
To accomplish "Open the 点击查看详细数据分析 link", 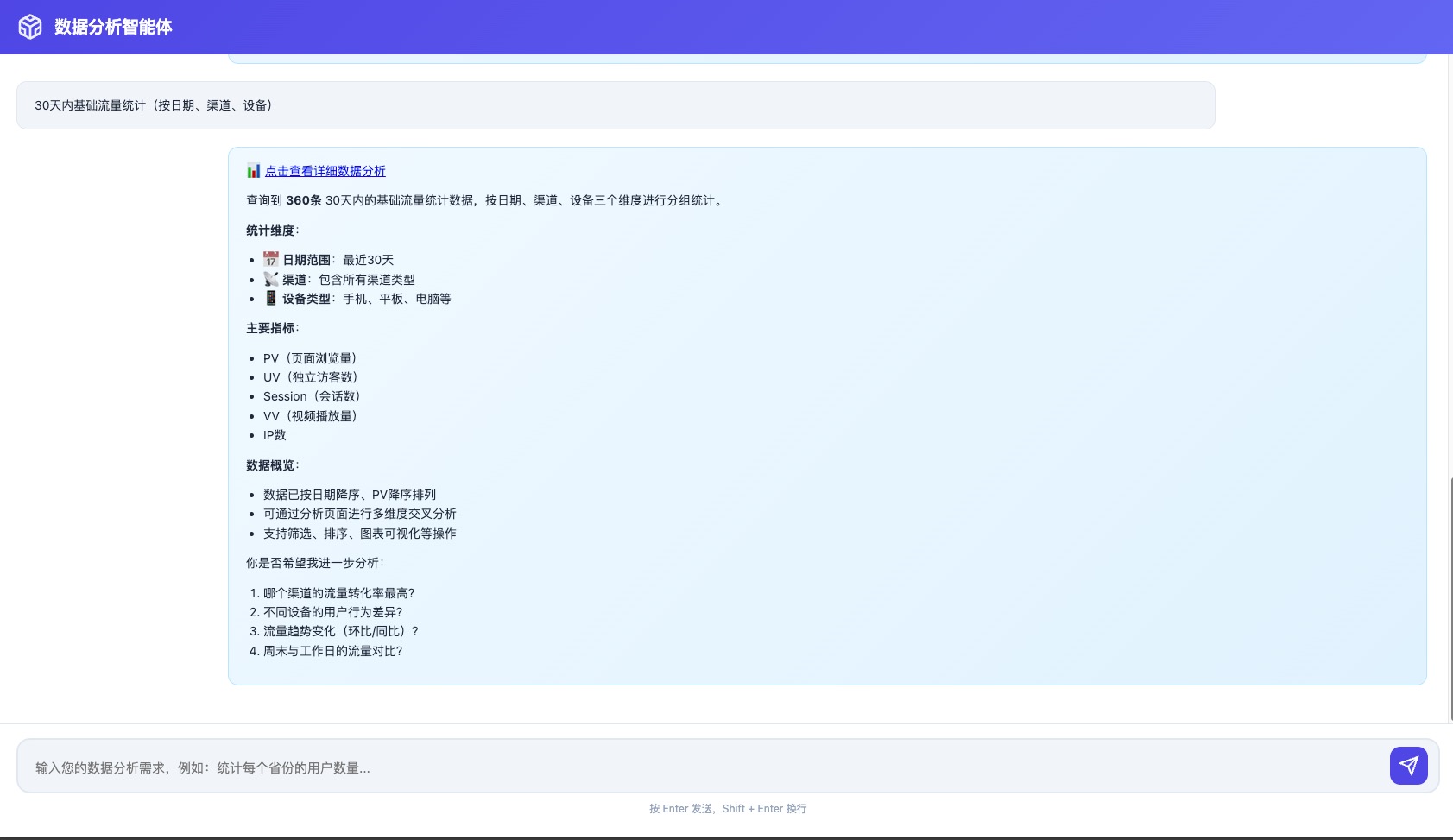I will pyautogui.click(x=325, y=171).
